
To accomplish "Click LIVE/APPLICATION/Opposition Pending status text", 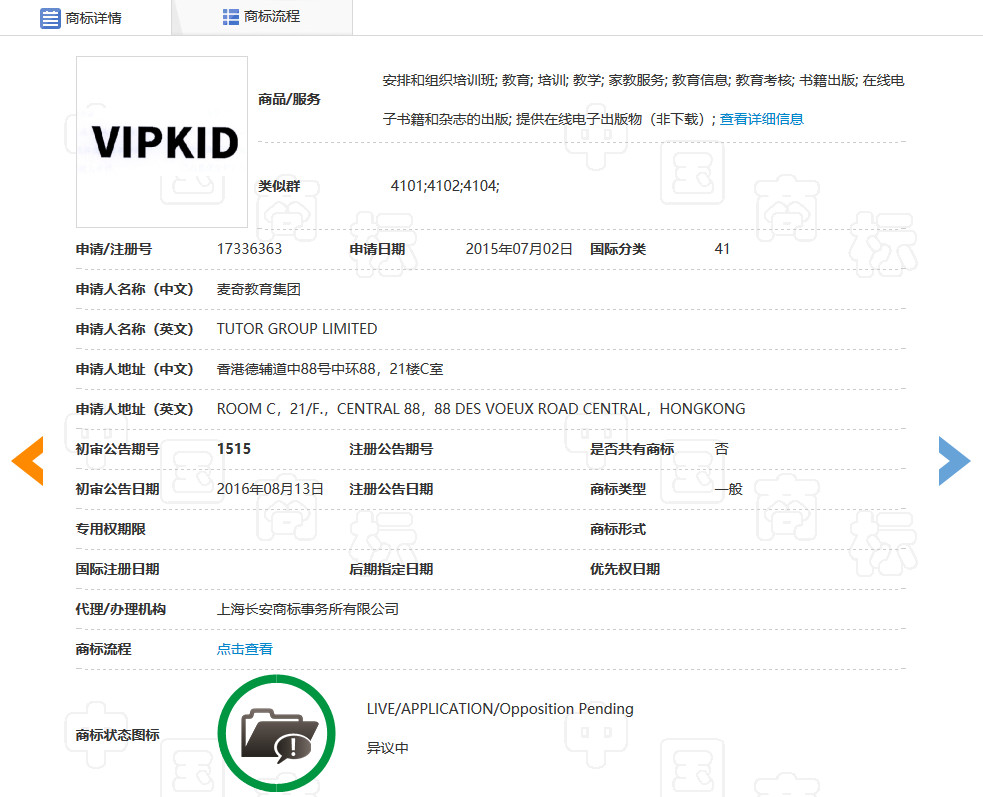I will click(500, 709).
